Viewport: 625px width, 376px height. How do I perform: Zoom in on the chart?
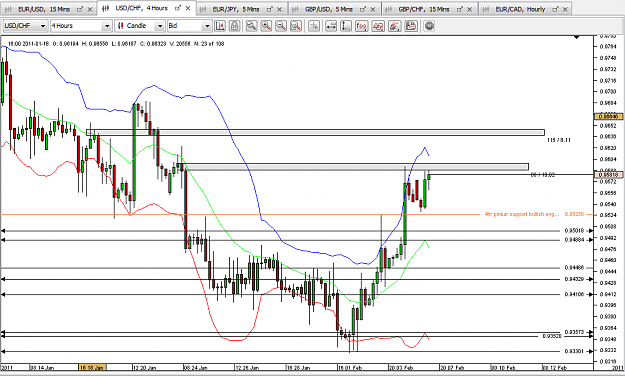point(266,26)
